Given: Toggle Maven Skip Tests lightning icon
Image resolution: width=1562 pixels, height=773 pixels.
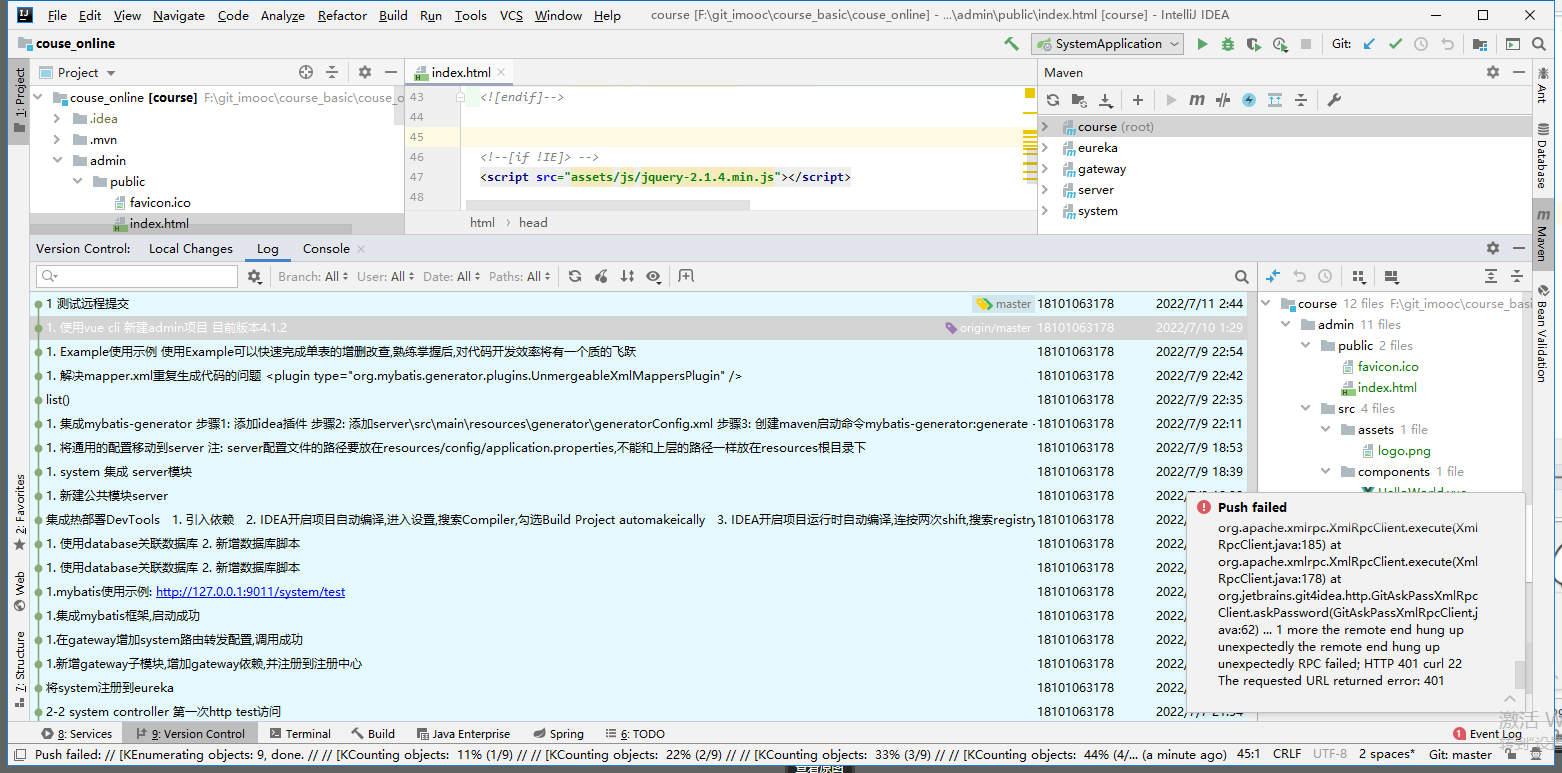Looking at the screenshot, I should pos(1249,100).
